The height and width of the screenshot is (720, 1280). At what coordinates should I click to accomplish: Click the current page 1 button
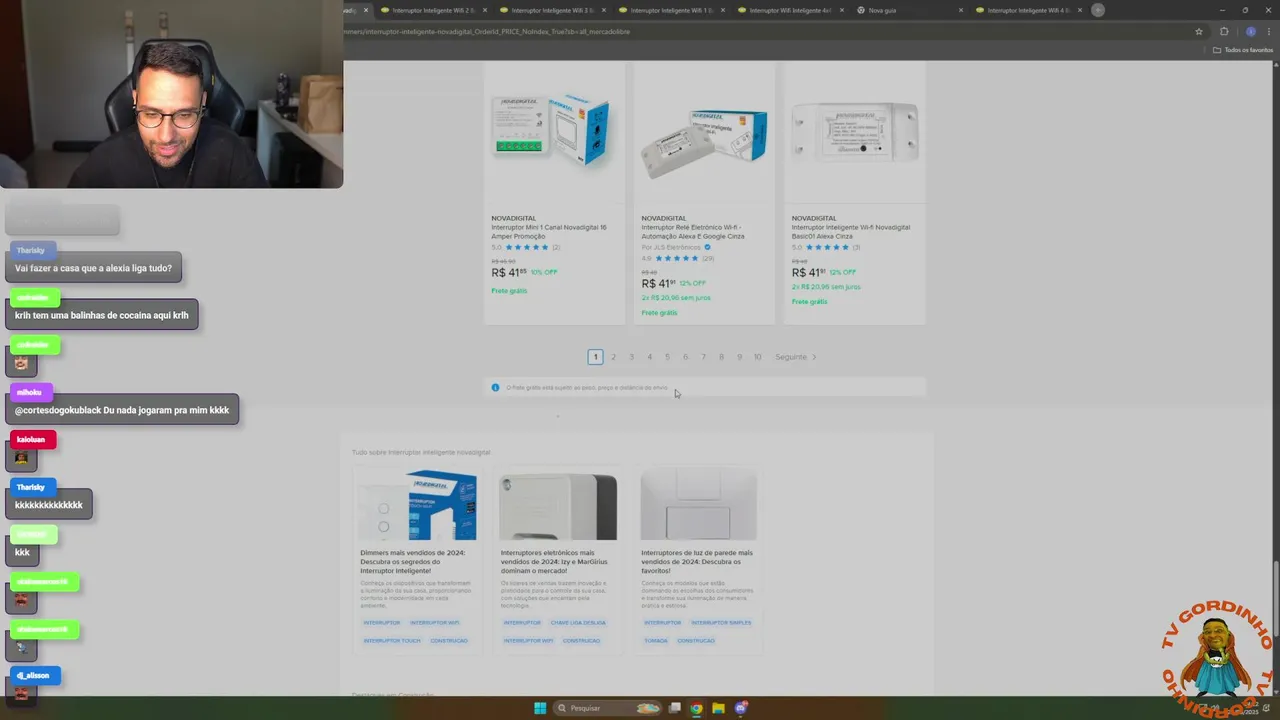(595, 357)
